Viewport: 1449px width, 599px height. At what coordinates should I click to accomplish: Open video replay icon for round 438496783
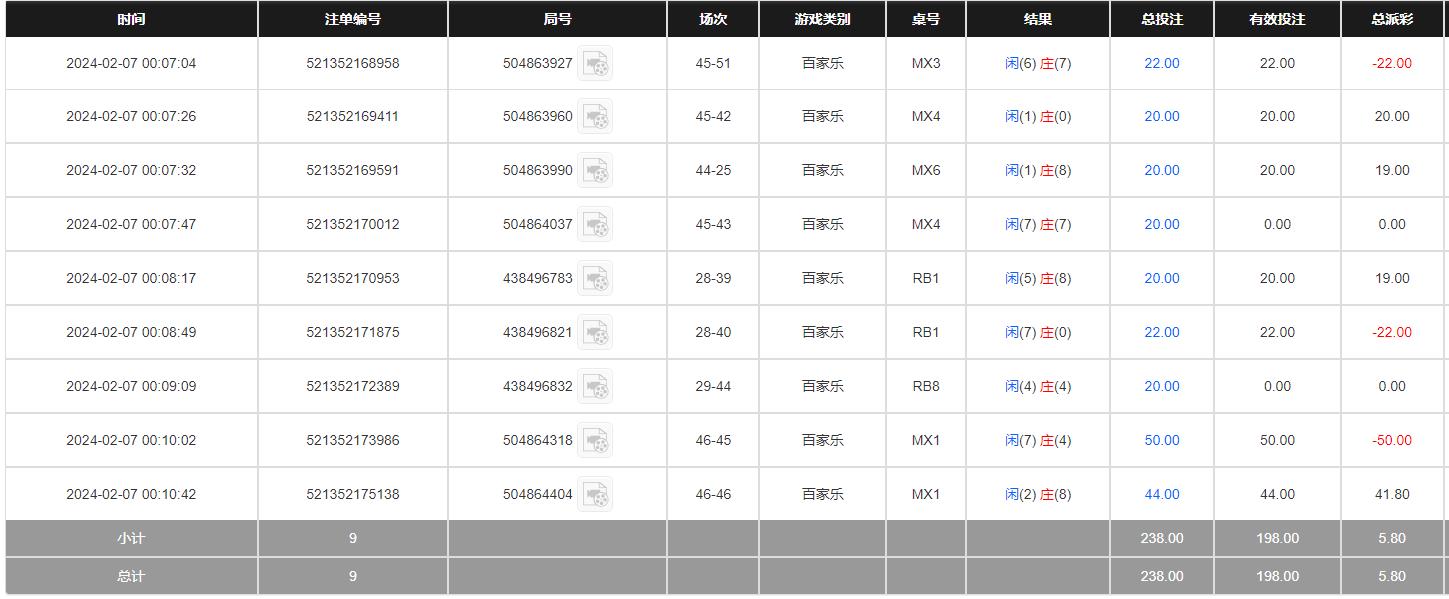pyautogui.click(x=595, y=279)
